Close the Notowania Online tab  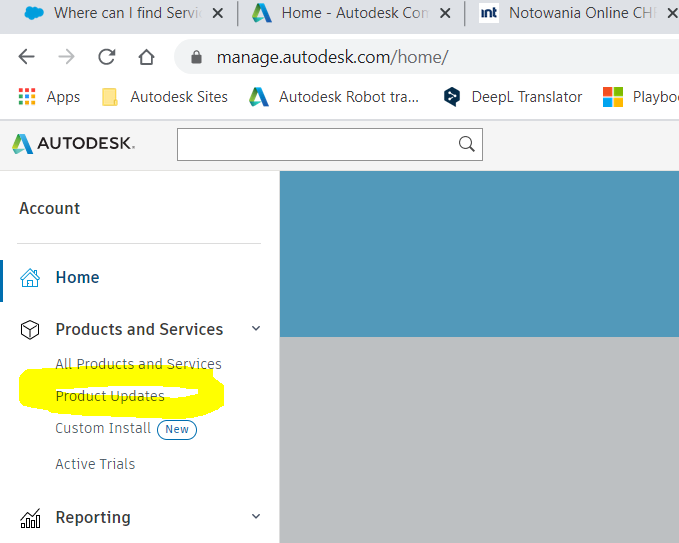tap(673, 13)
